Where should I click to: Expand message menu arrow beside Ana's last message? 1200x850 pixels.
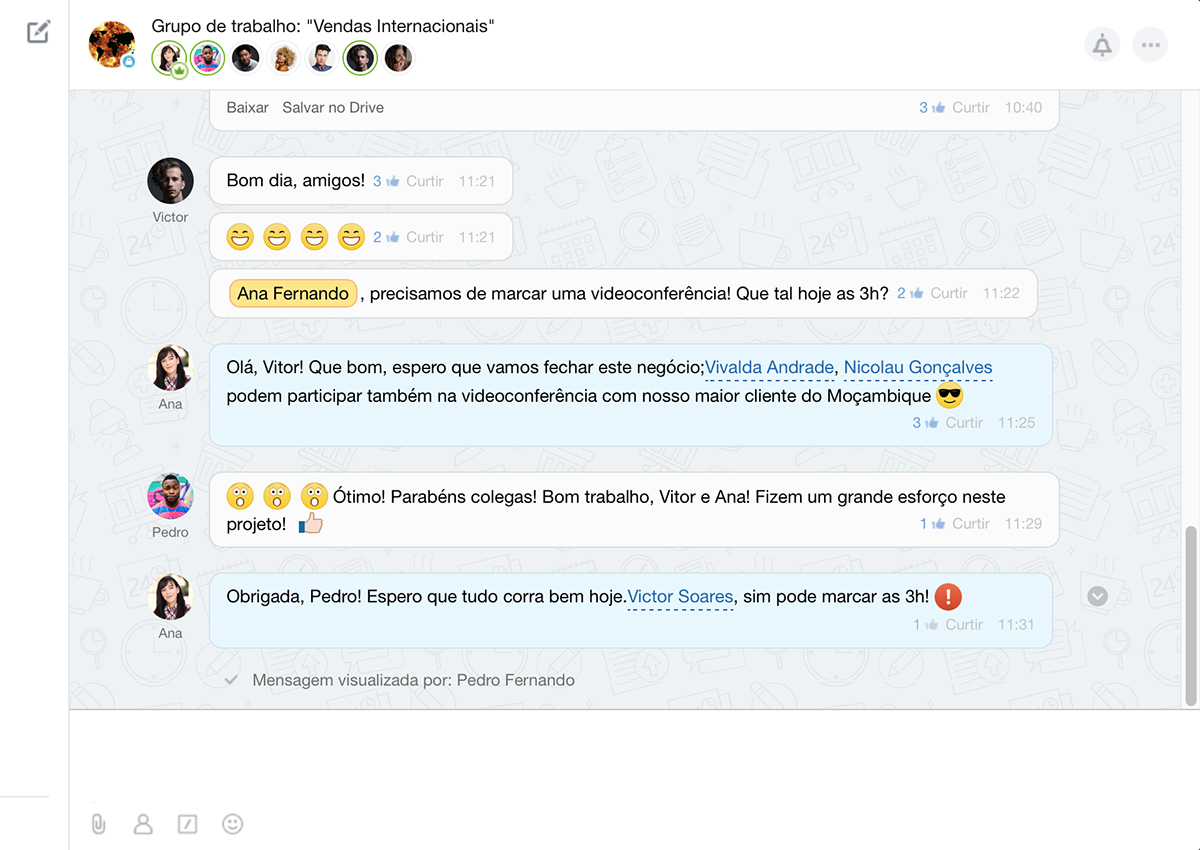pyautogui.click(x=1097, y=596)
